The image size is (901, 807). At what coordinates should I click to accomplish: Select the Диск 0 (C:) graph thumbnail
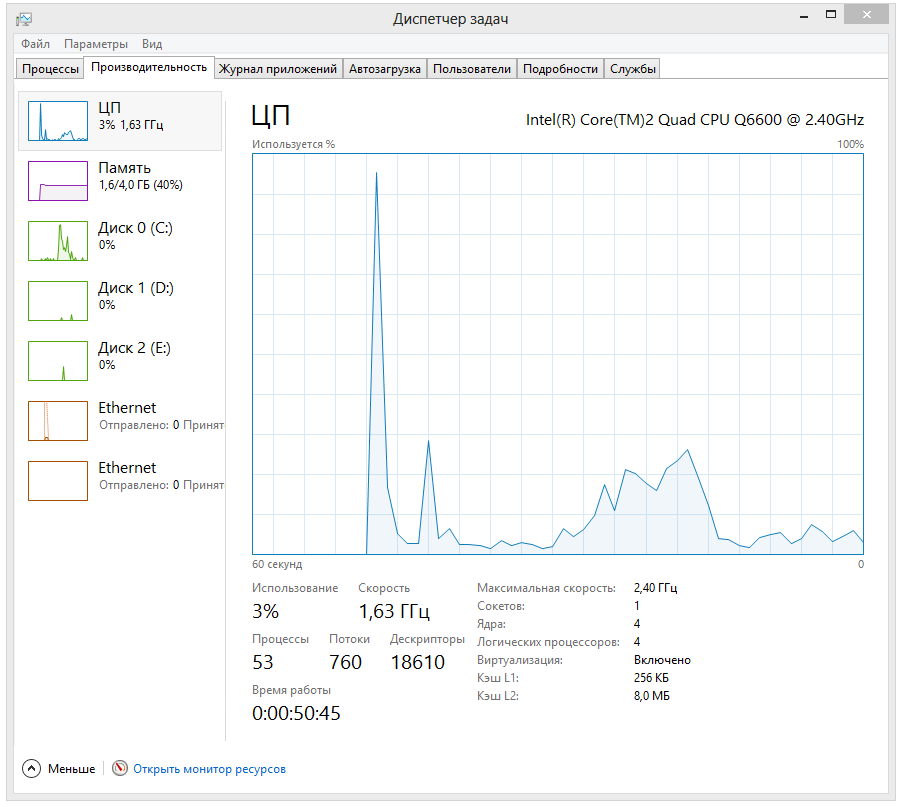(58, 241)
